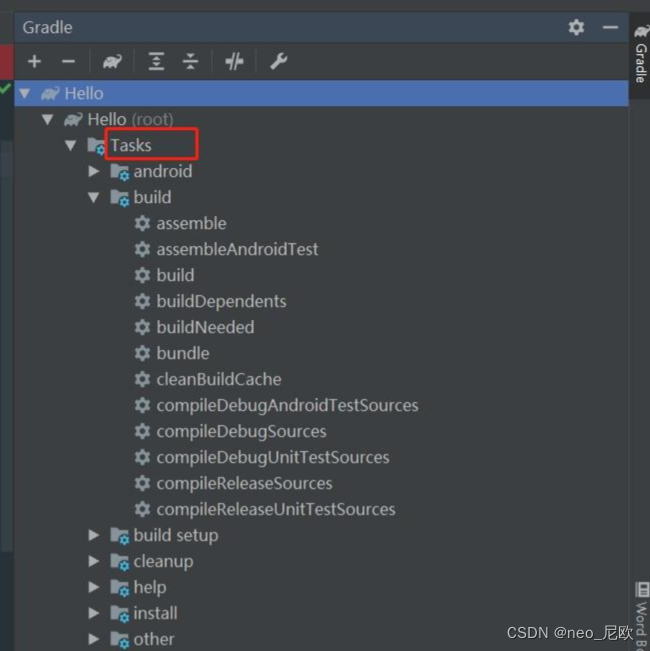Click the Tasks folder icon
This screenshot has height=651, width=650.
[96, 146]
